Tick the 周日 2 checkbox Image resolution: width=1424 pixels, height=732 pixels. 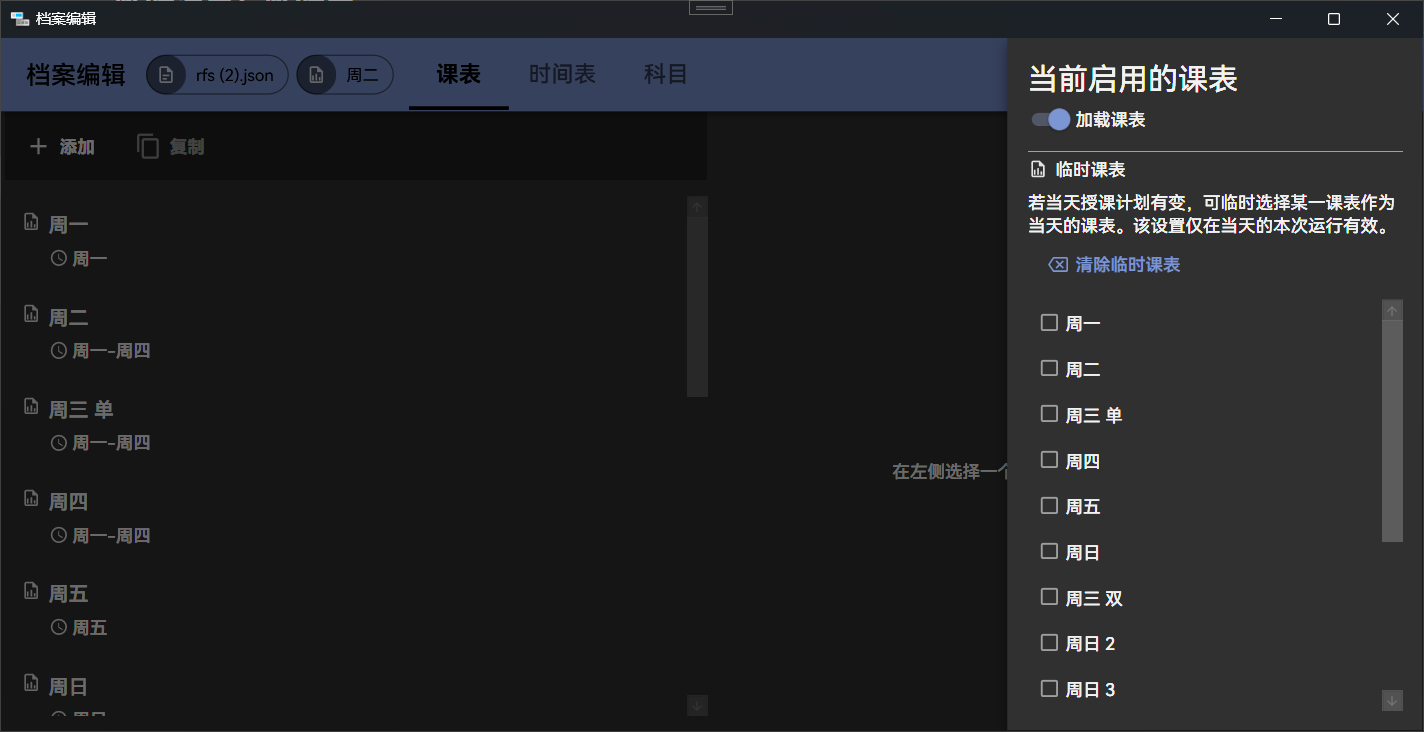click(x=1049, y=643)
